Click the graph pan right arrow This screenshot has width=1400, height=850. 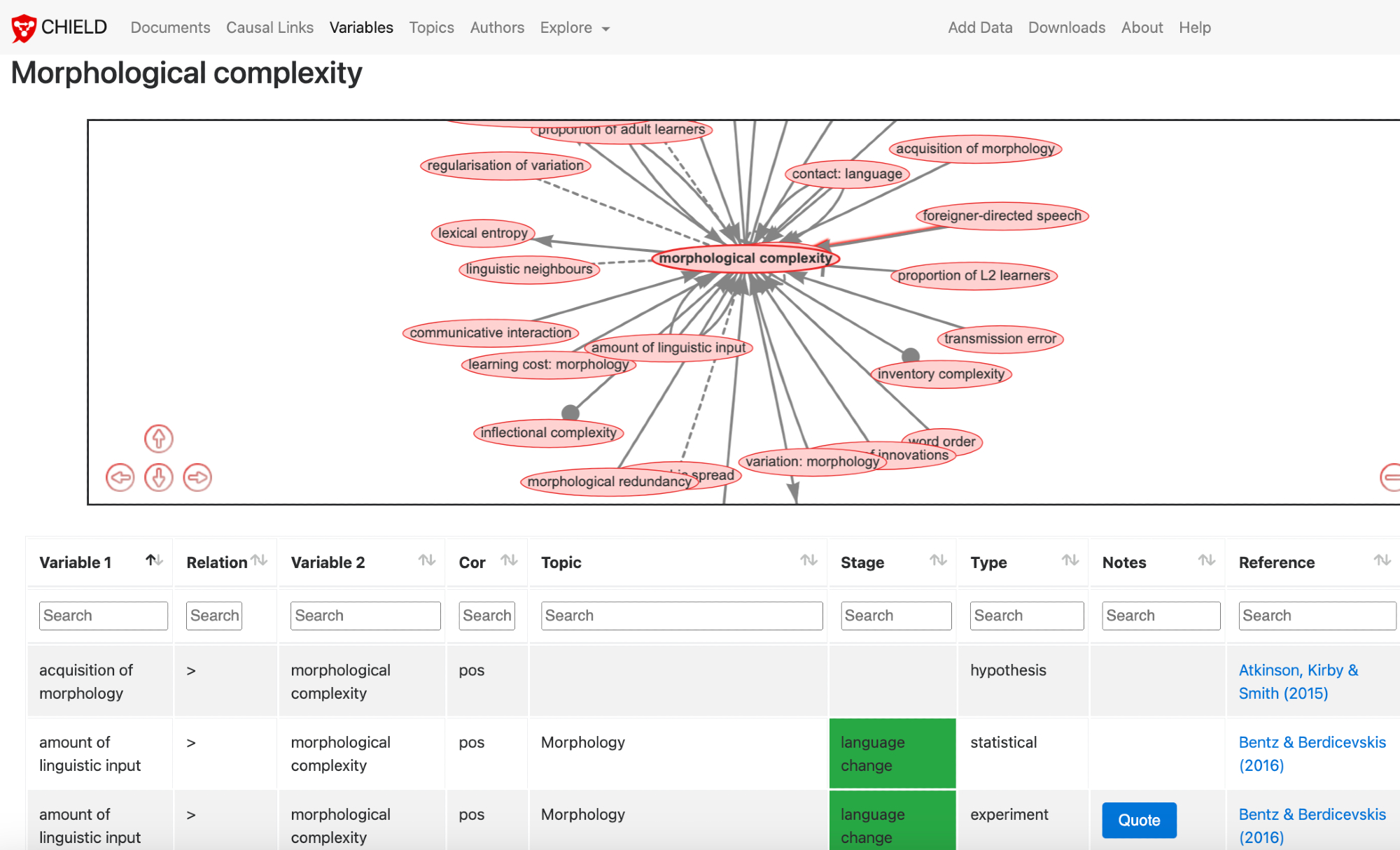coord(197,478)
